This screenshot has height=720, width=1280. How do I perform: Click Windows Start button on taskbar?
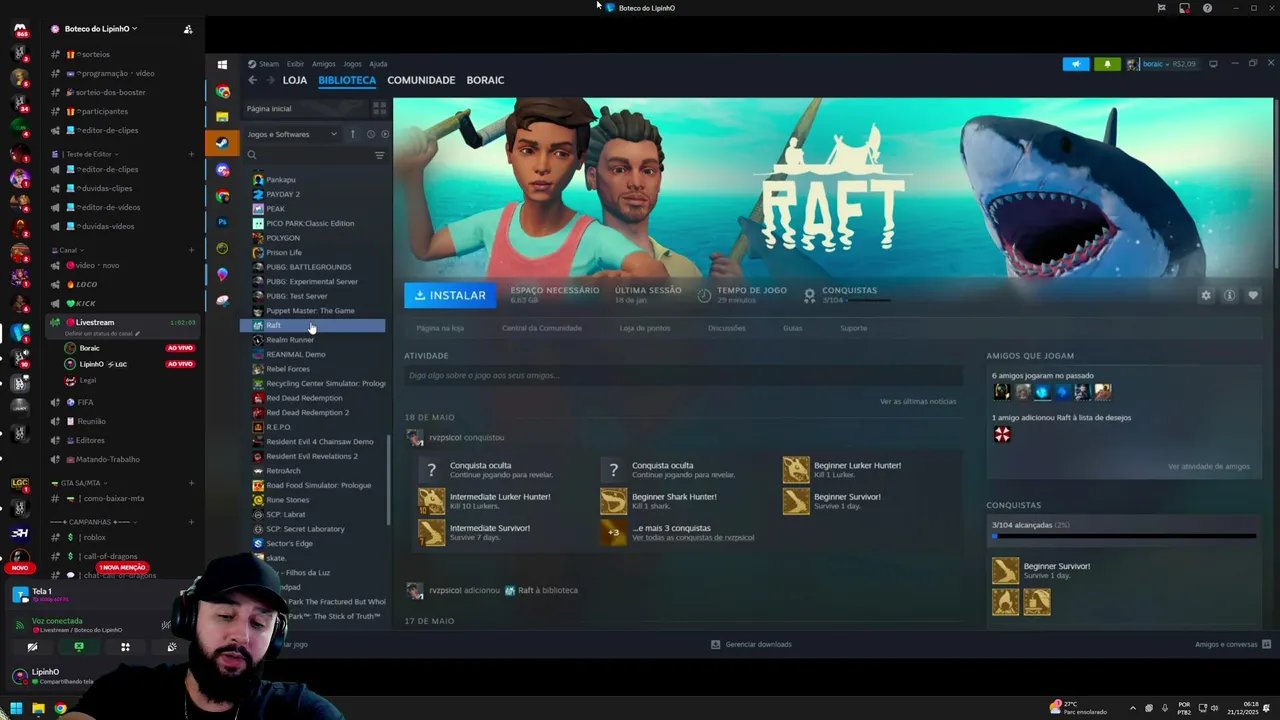click(16, 709)
